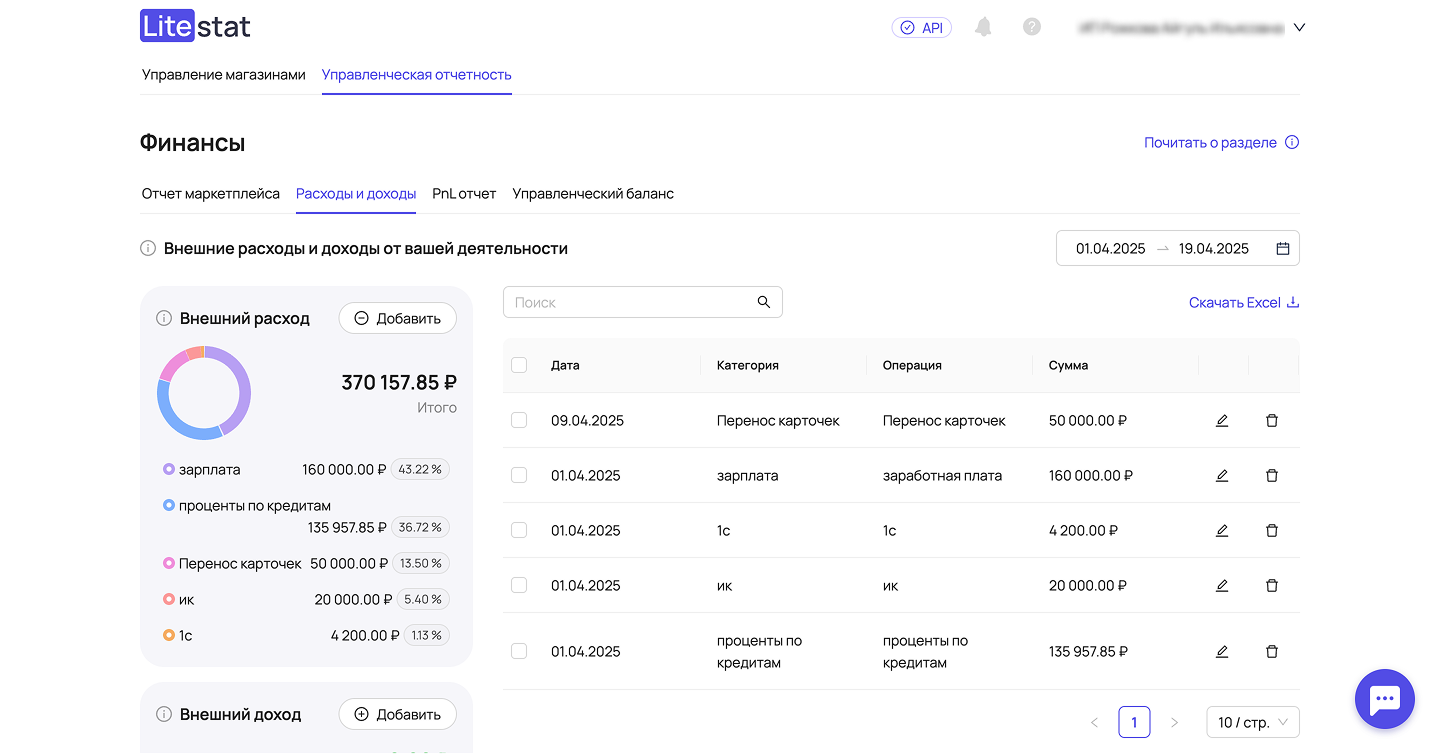Screen dimensions: 1433x754
Task: Click pencil icon for 1с row
Action: 1221,531
